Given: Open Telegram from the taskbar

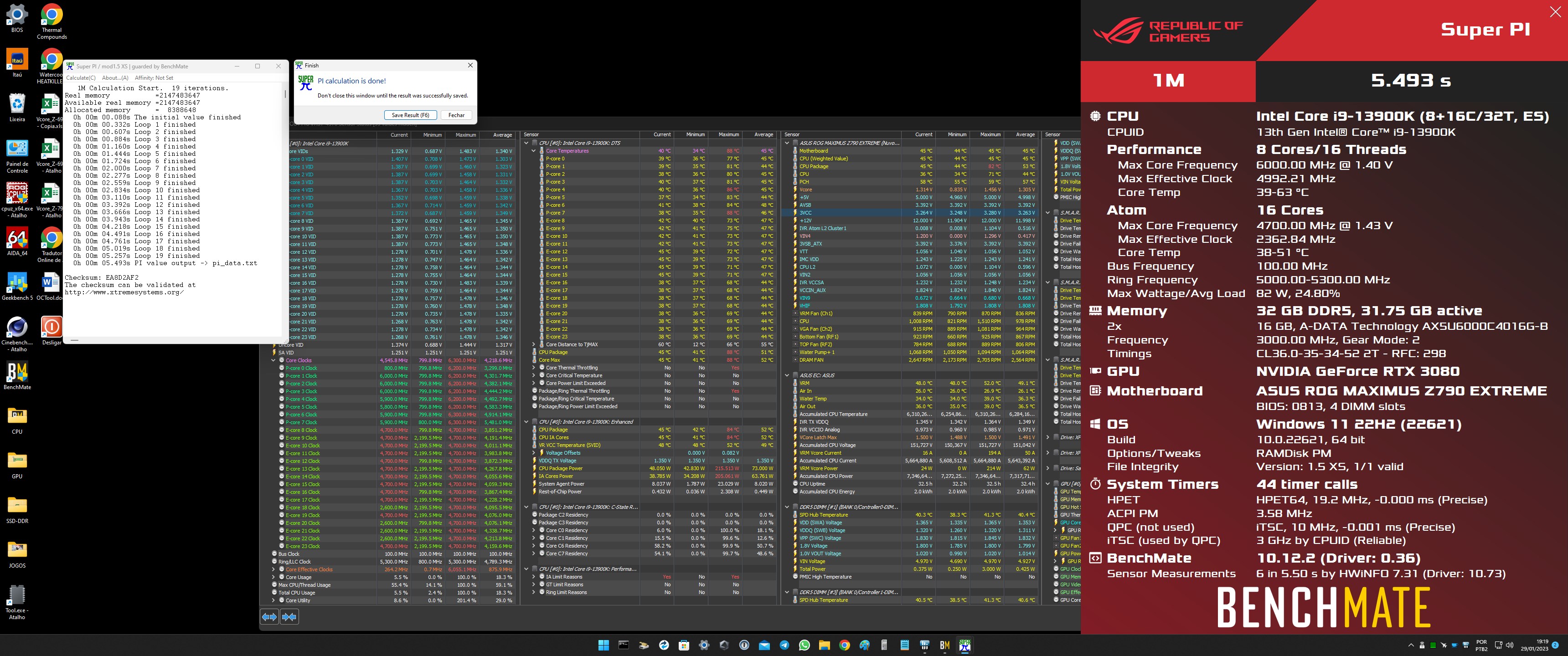Looking at the screenshot, I should (784, 645).
